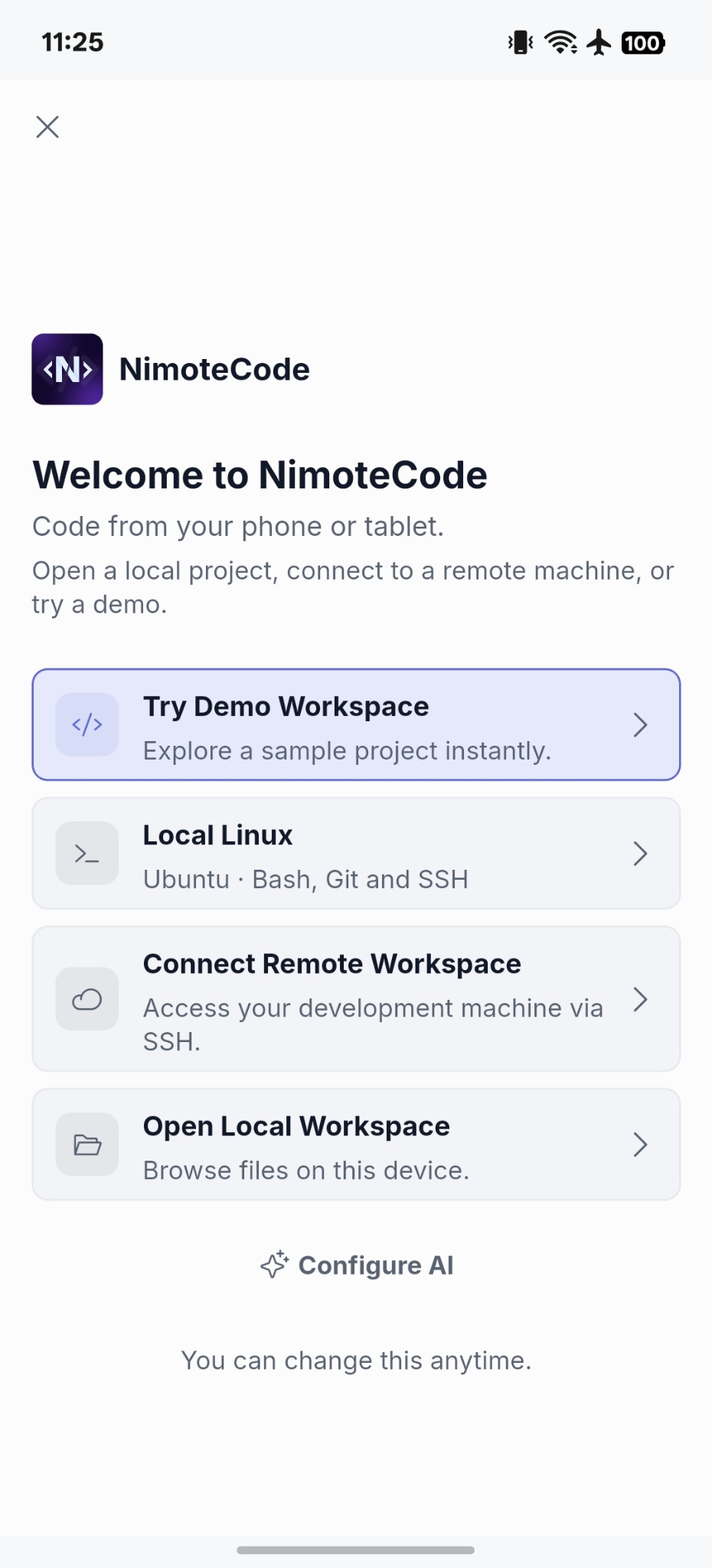Open the Open Local Workspace chevron arrow
Image resolution: width=712 pixels, height=1568 pixels.
[x=641, y=1145]
